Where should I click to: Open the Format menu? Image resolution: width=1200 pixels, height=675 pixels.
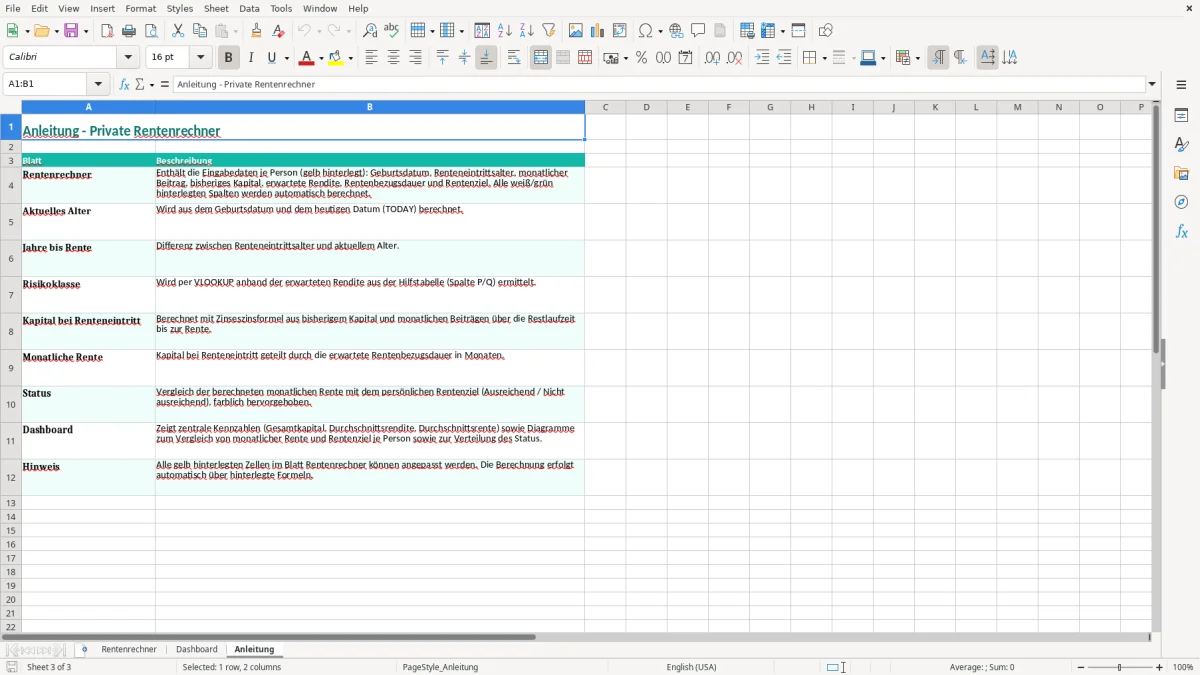pos(140,8)
